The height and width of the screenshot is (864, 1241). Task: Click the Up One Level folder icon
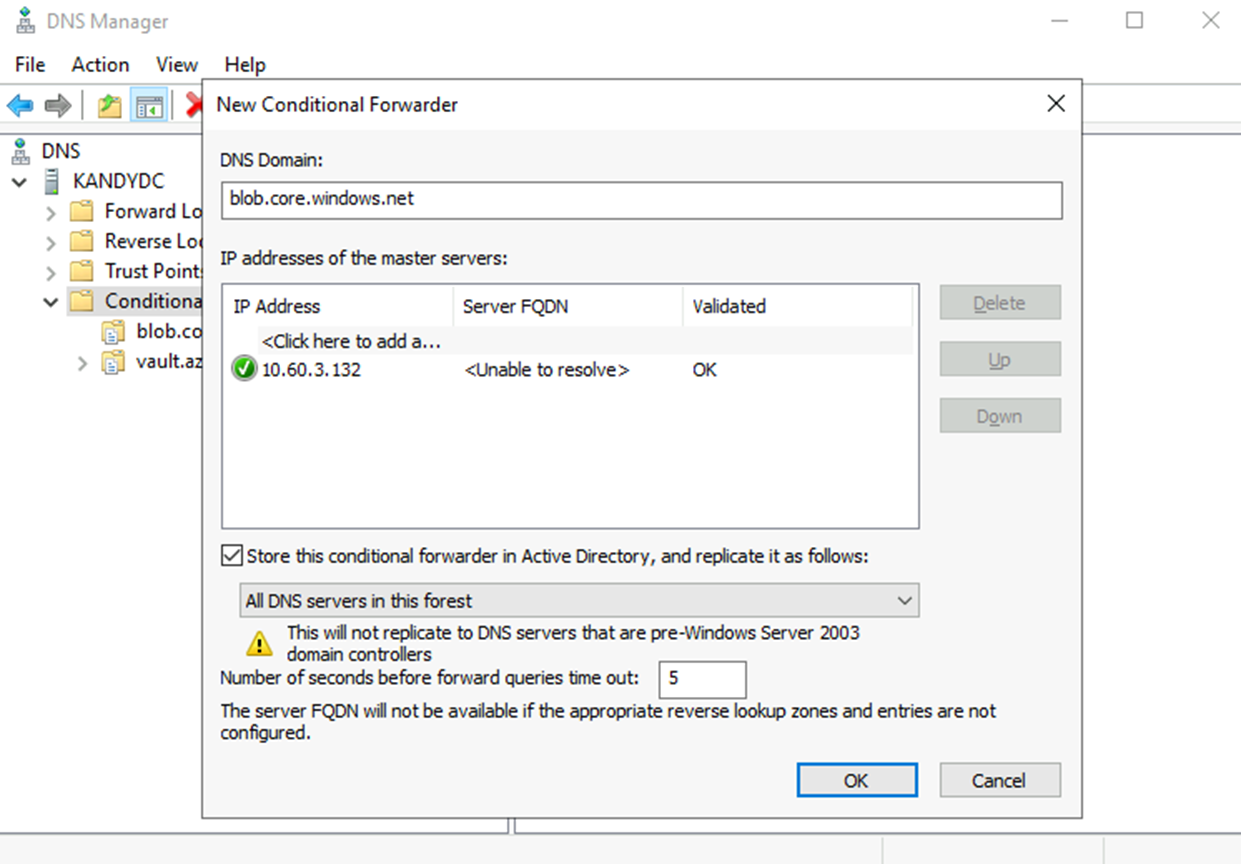coord(109,105)
